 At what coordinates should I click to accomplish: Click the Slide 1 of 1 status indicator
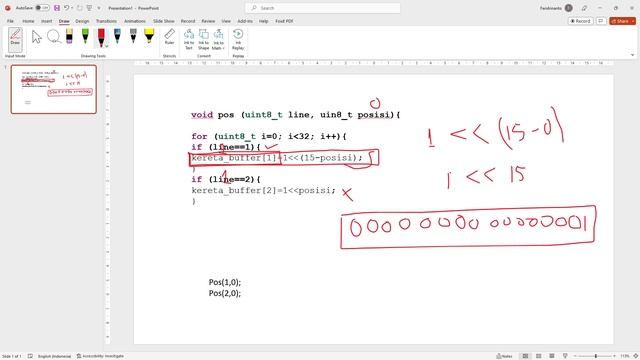tap(11, 356)
